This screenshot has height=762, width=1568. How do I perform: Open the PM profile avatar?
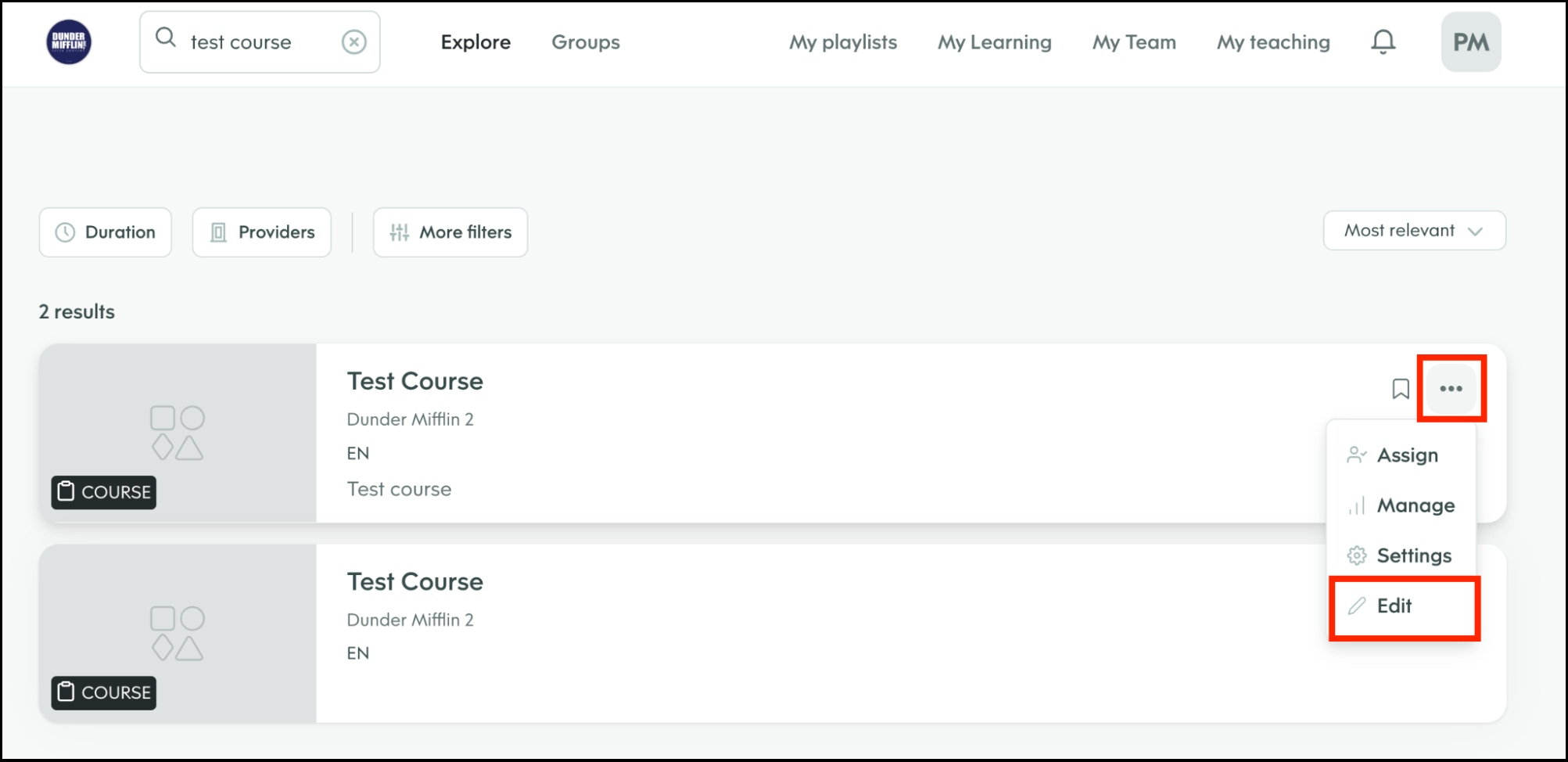coord(1470,42)
